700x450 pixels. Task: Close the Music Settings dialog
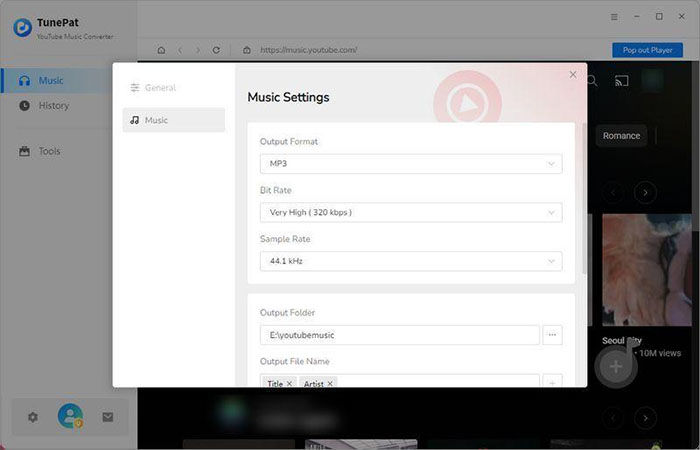point(573,75)
